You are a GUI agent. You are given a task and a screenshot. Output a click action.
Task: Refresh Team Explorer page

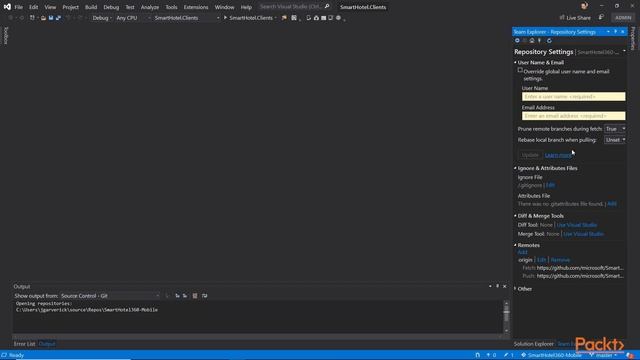click(549, 40)
